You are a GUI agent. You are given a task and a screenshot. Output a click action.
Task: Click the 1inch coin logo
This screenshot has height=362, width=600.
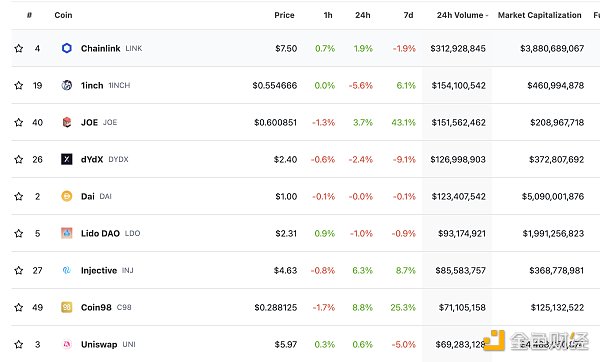[67, 85]
